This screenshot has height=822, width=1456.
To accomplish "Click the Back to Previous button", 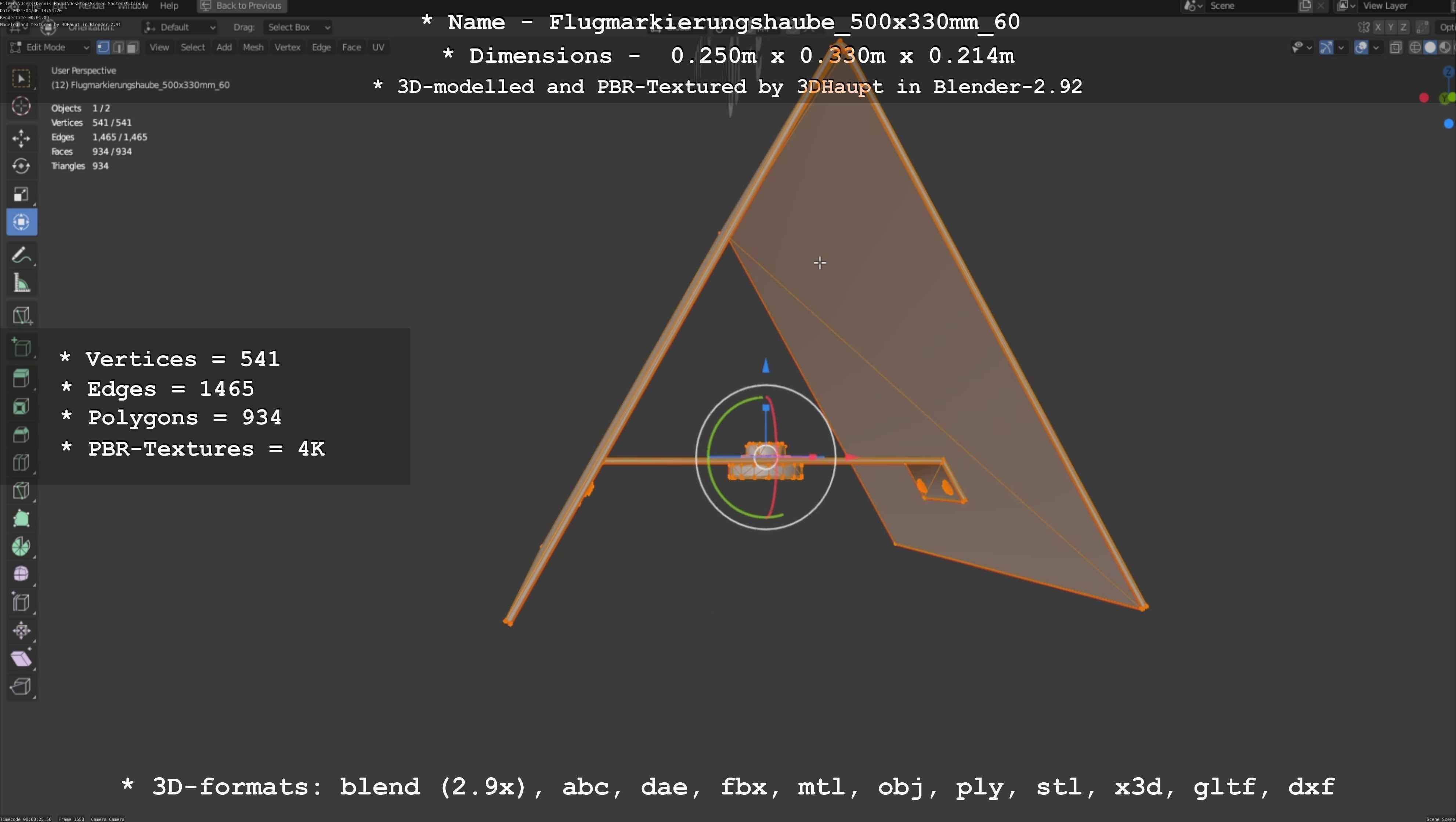I will click(x=242, y=6).
